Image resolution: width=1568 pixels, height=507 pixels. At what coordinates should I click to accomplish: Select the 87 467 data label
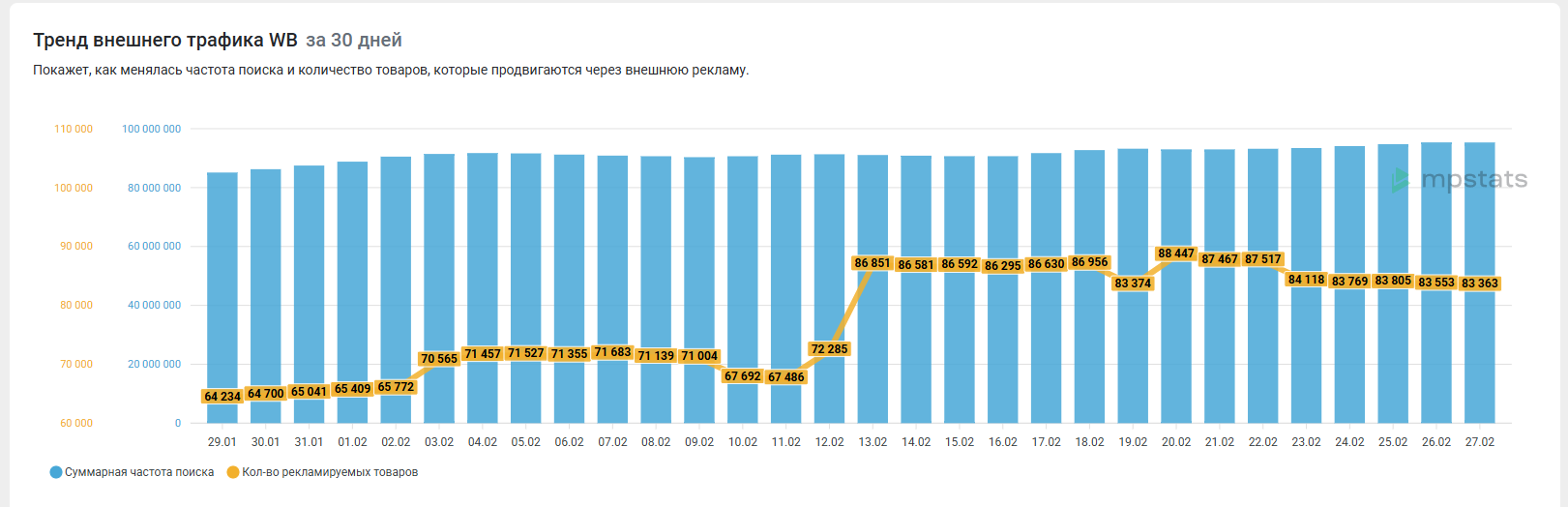1220,259
